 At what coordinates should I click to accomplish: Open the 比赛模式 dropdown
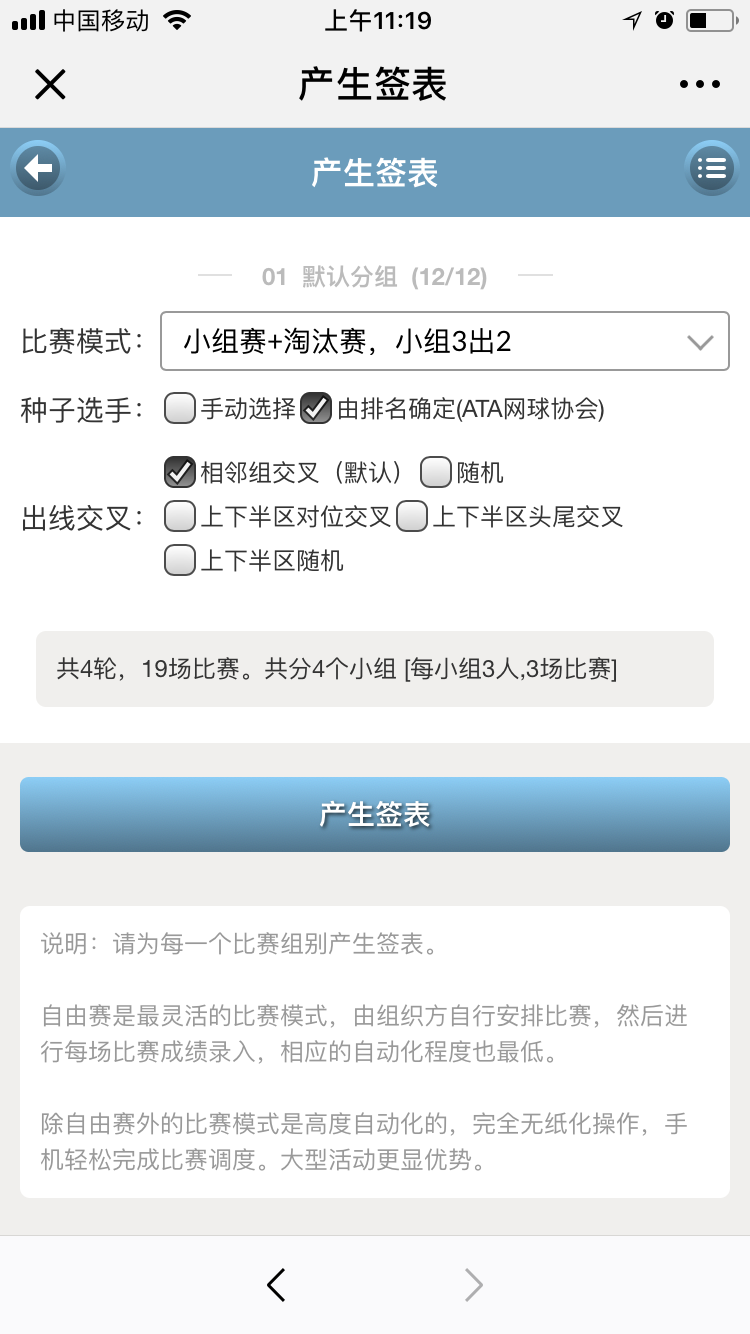(445, 342)
